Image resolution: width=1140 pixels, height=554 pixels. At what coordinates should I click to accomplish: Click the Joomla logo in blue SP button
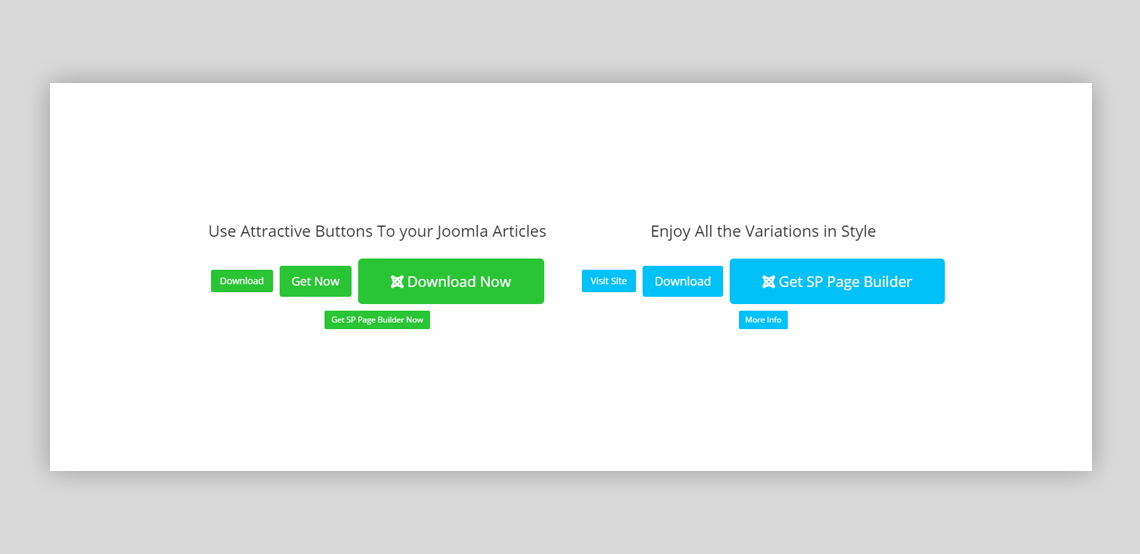[768, 282]
